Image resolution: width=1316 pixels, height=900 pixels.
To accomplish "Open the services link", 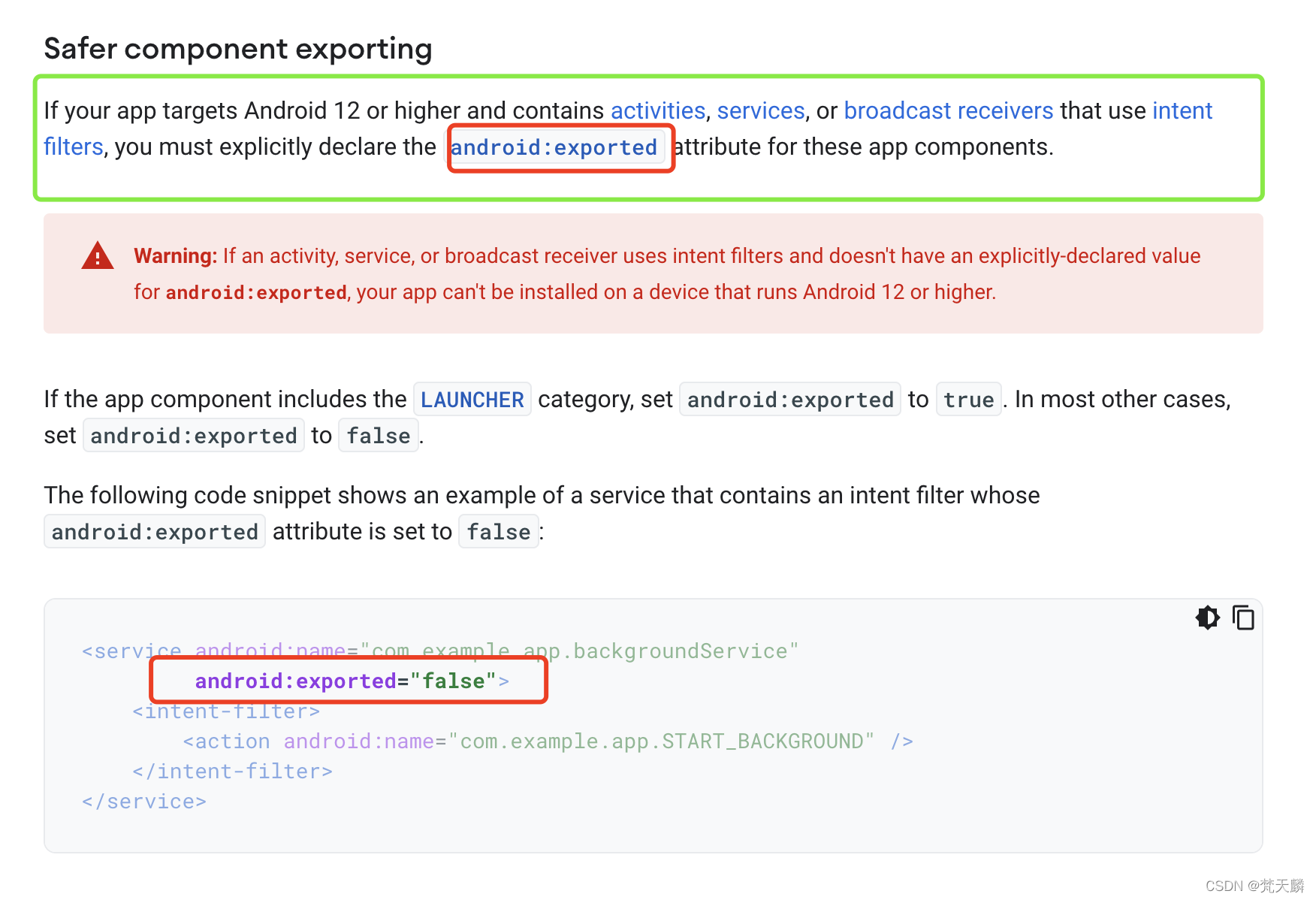I will [x=761, y=110].
